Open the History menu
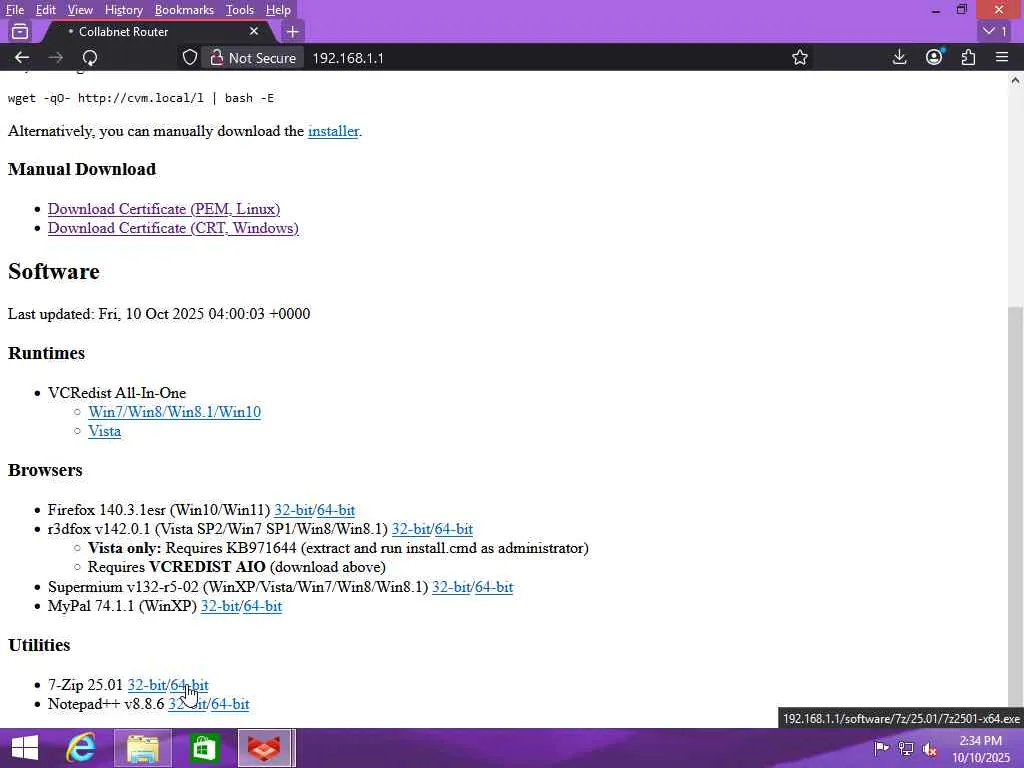Image resolution: width=1024 pixels, height=768 pixels. pyautogui.click(x=123, y=10)
